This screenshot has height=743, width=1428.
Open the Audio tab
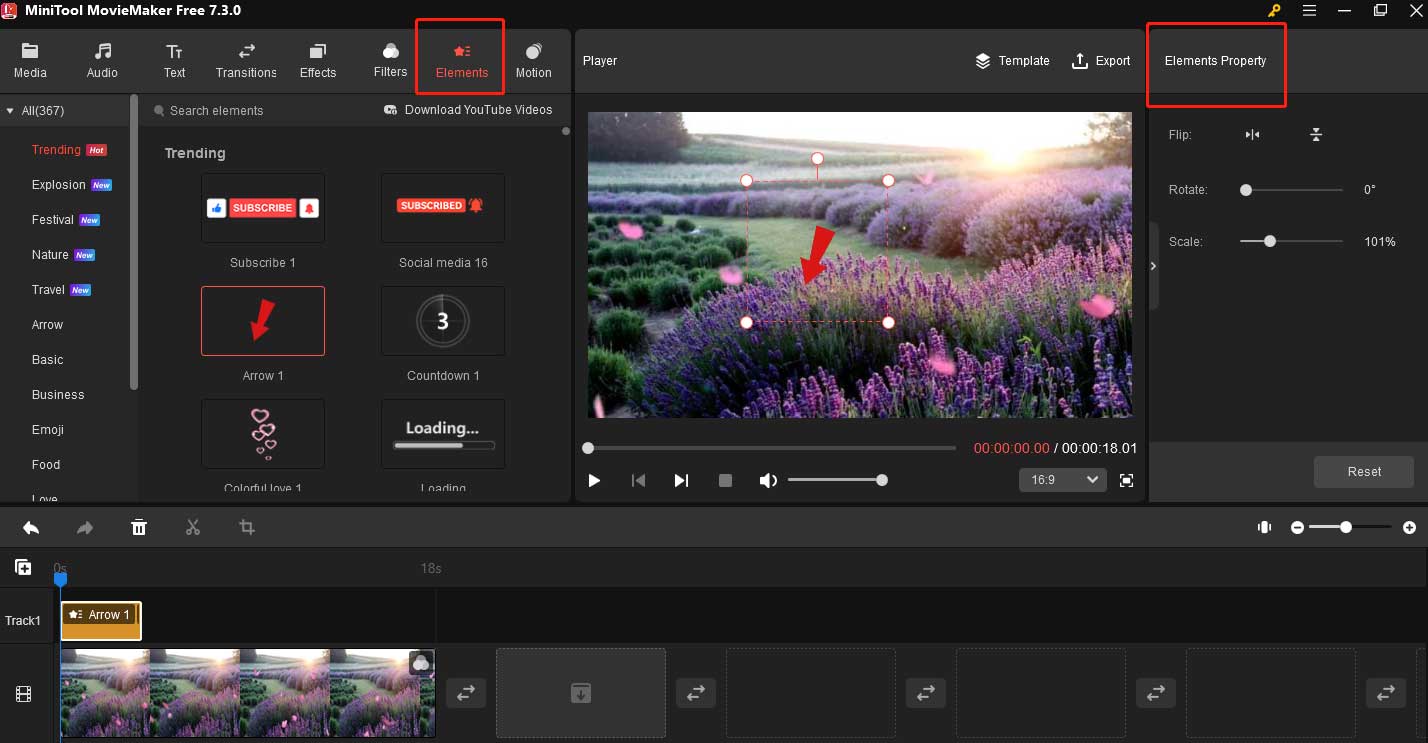pos(102,61)
